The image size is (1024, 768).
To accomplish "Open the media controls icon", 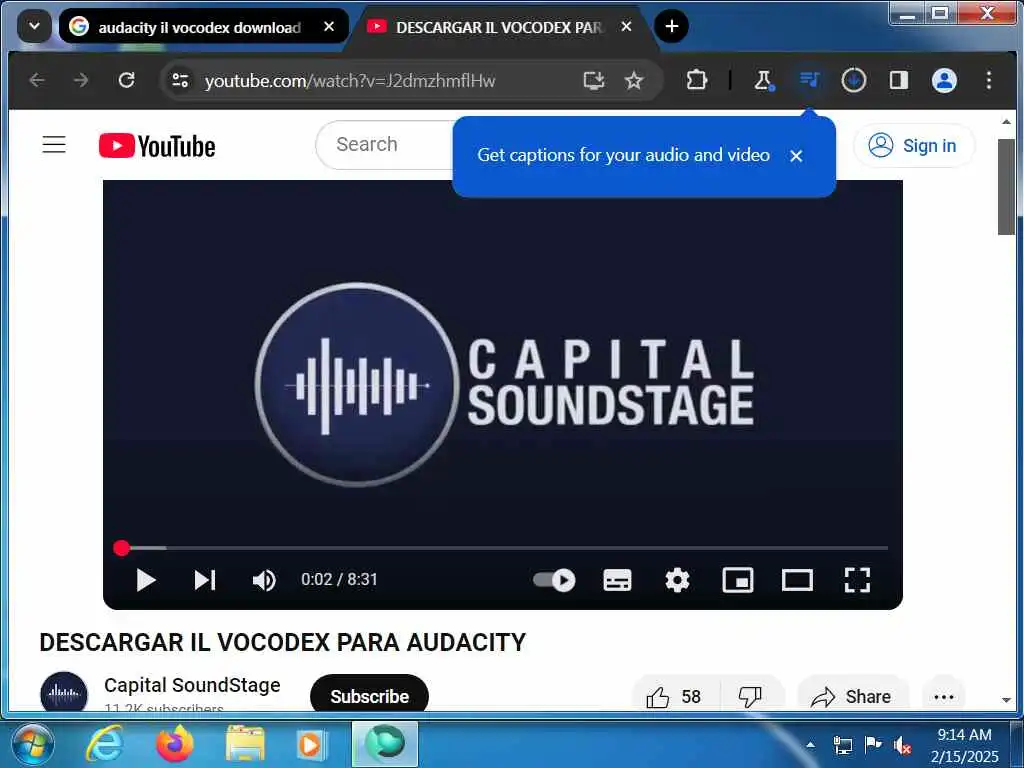I will (x=809, y=80).
